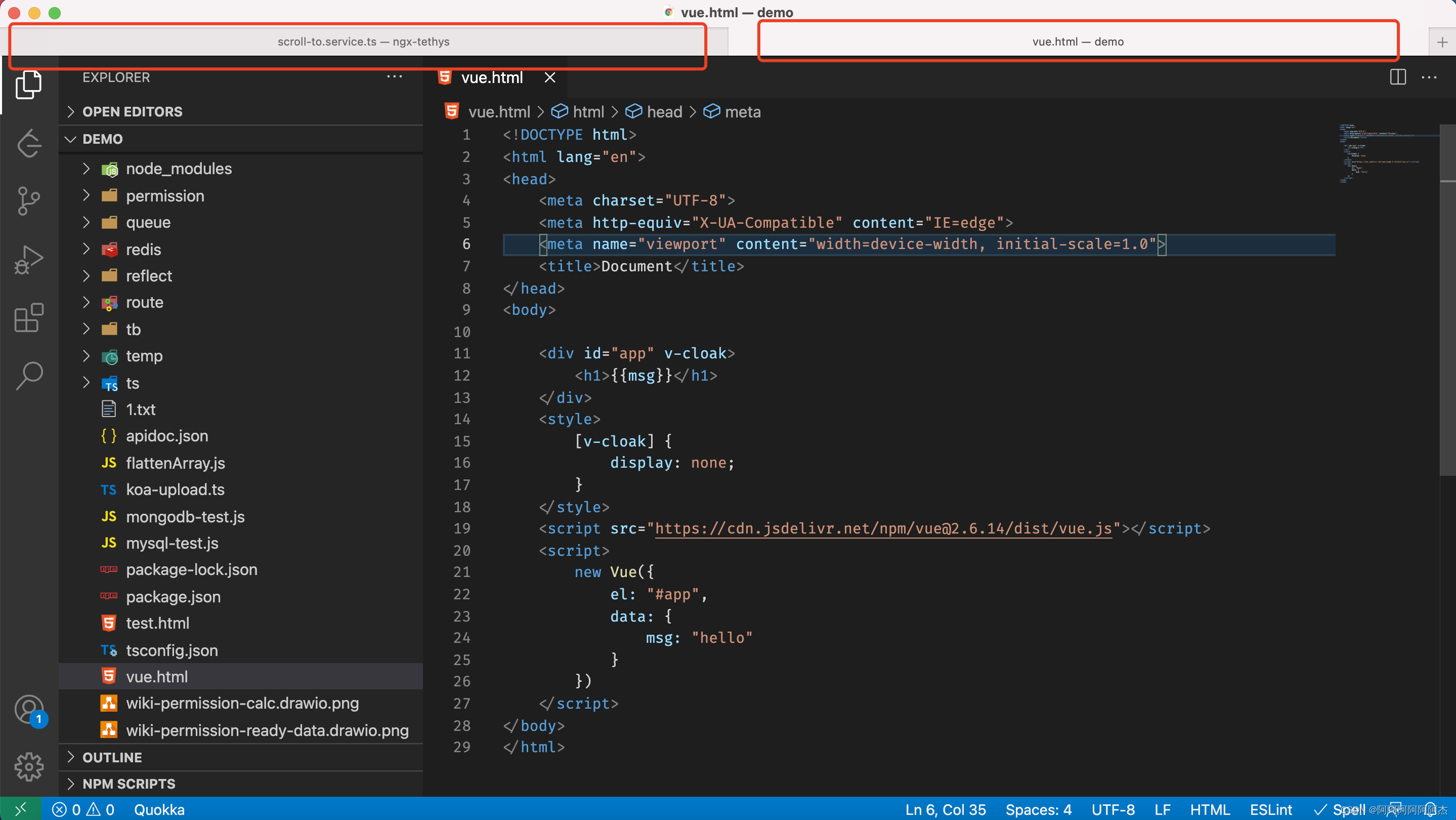Viewport: 1456px width, 820px height.
Task: Change indentation via Spaces: 4
Action: coord(1038,809)
